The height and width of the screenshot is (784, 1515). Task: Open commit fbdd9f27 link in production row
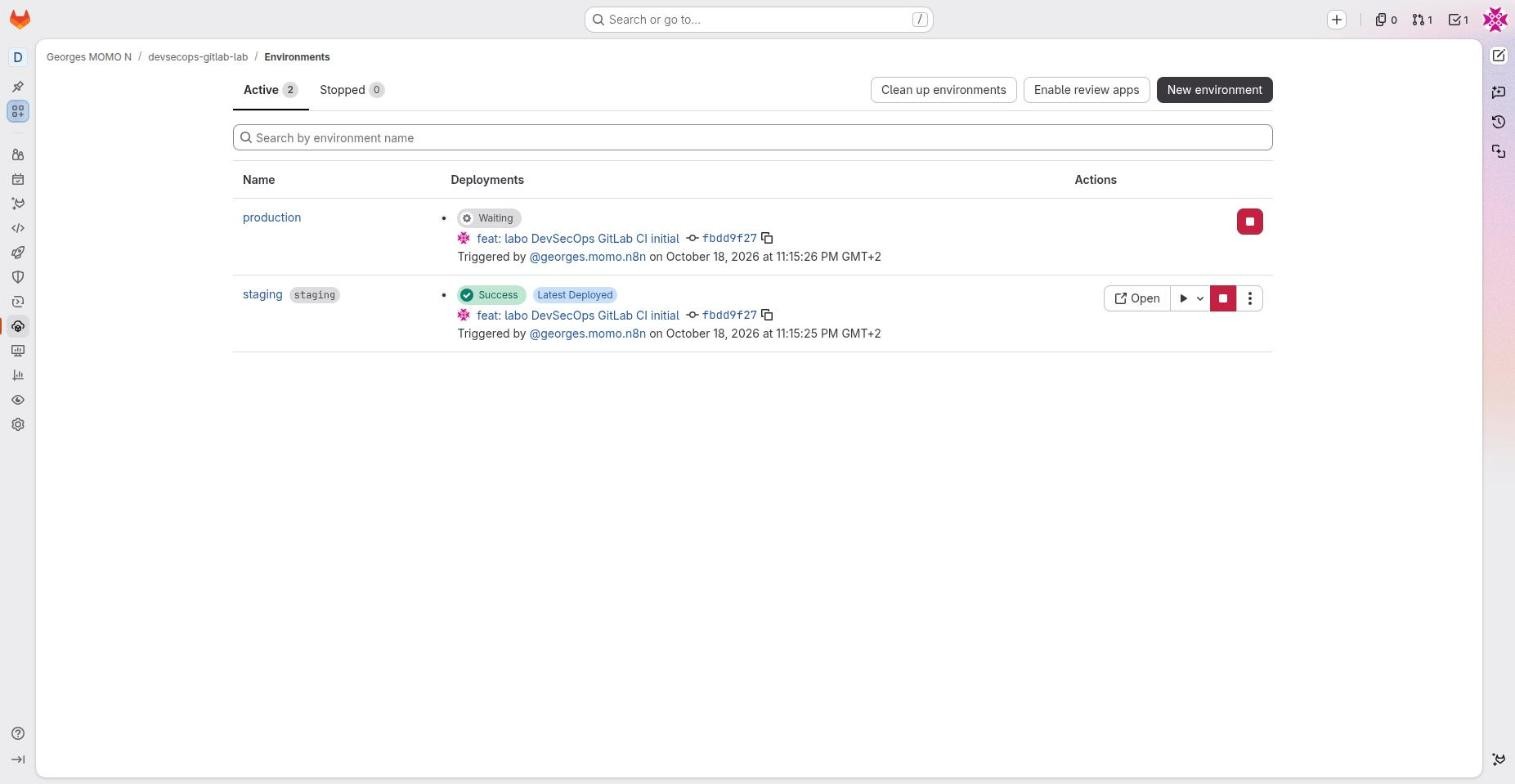pos(730,239)
